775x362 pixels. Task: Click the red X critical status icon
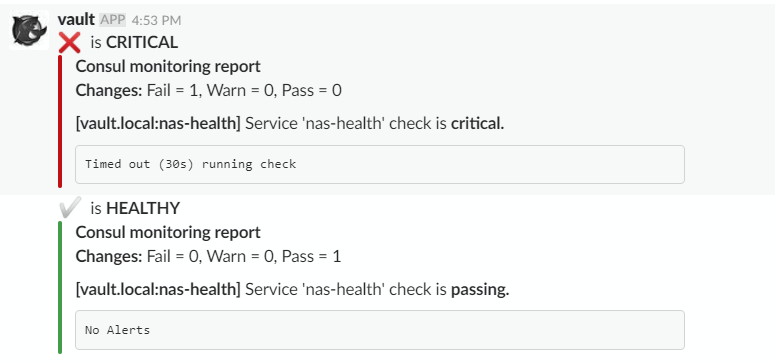[x=69, y=43]
